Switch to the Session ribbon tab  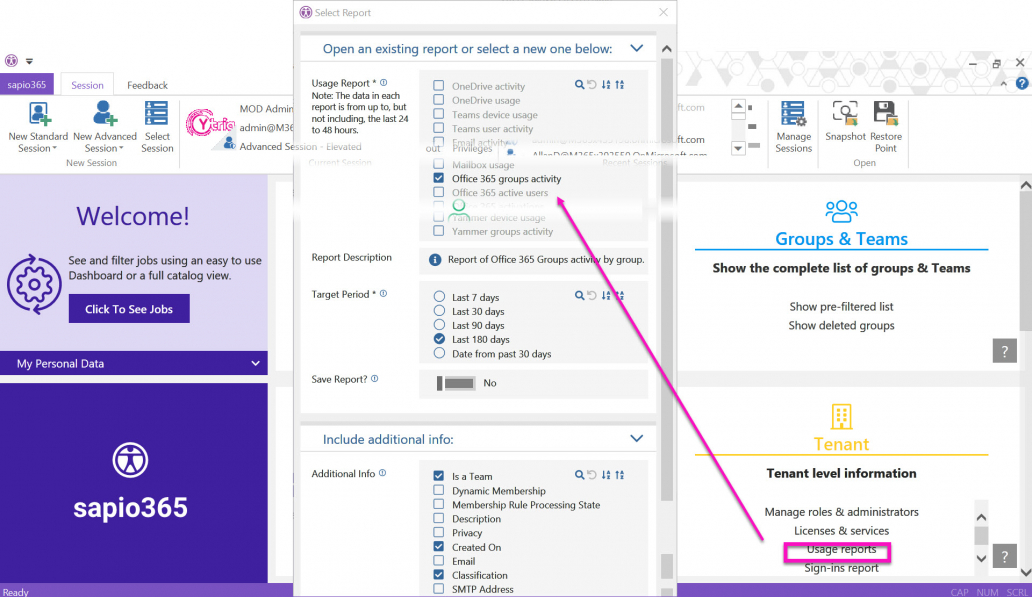pyautogui.click(x=87, y=85)
